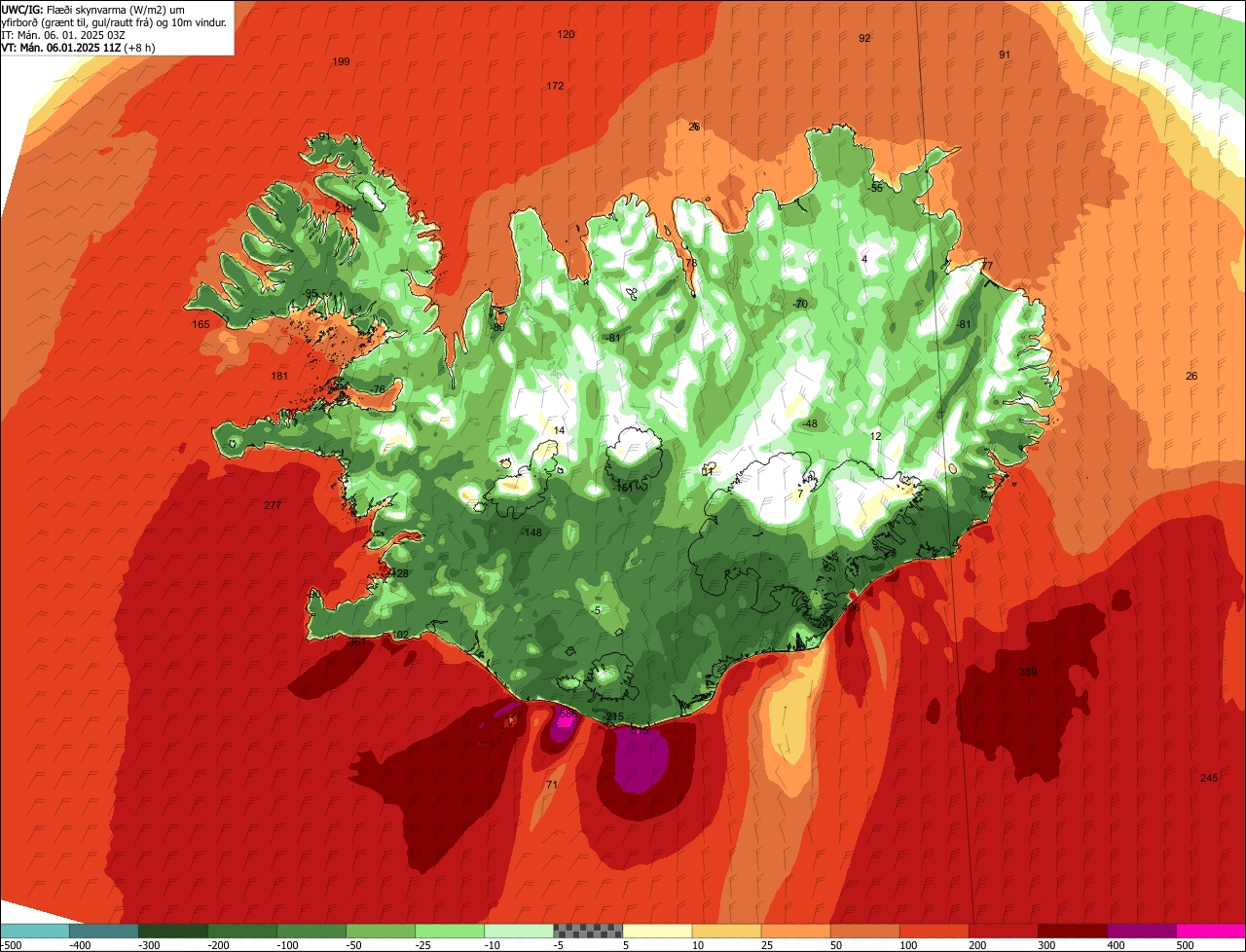Viewport: 1246px width, 952px height.
Task: Click the map value '14'
Action: point(559,430)
